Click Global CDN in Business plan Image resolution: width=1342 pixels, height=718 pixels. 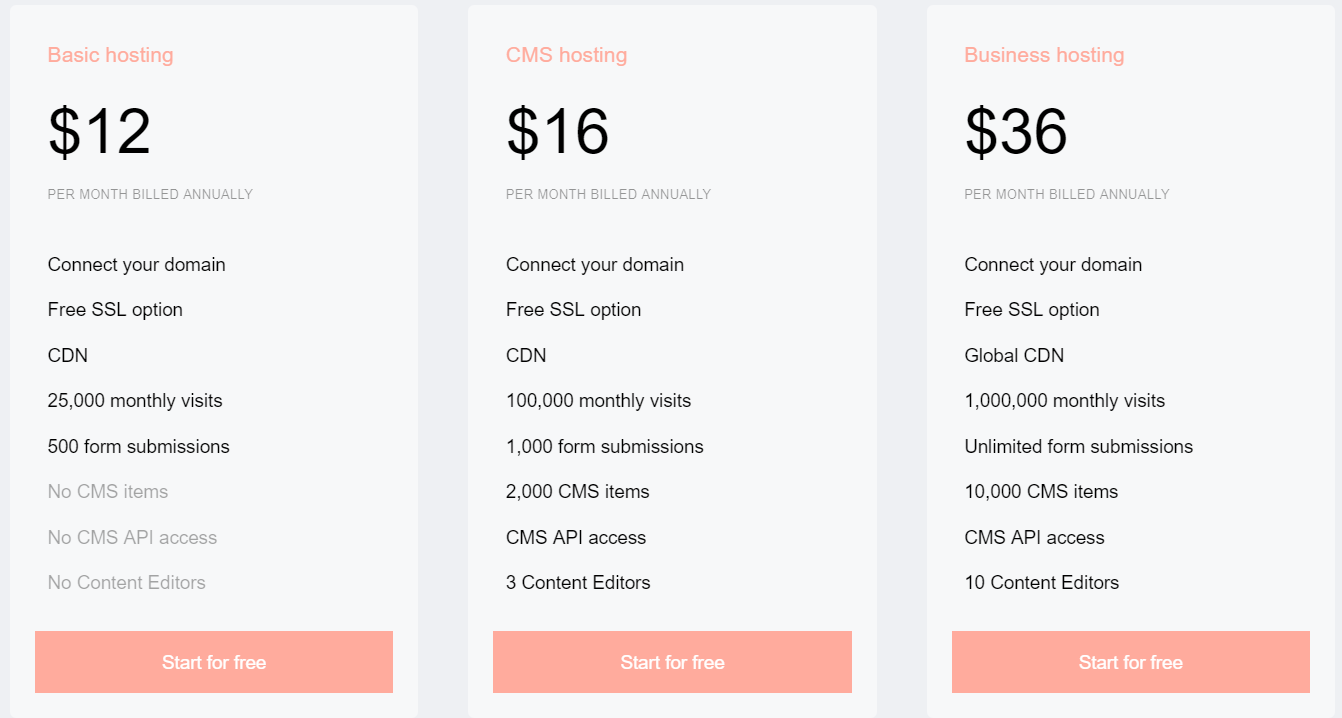pyautogui.click(x=1013, y=355)
